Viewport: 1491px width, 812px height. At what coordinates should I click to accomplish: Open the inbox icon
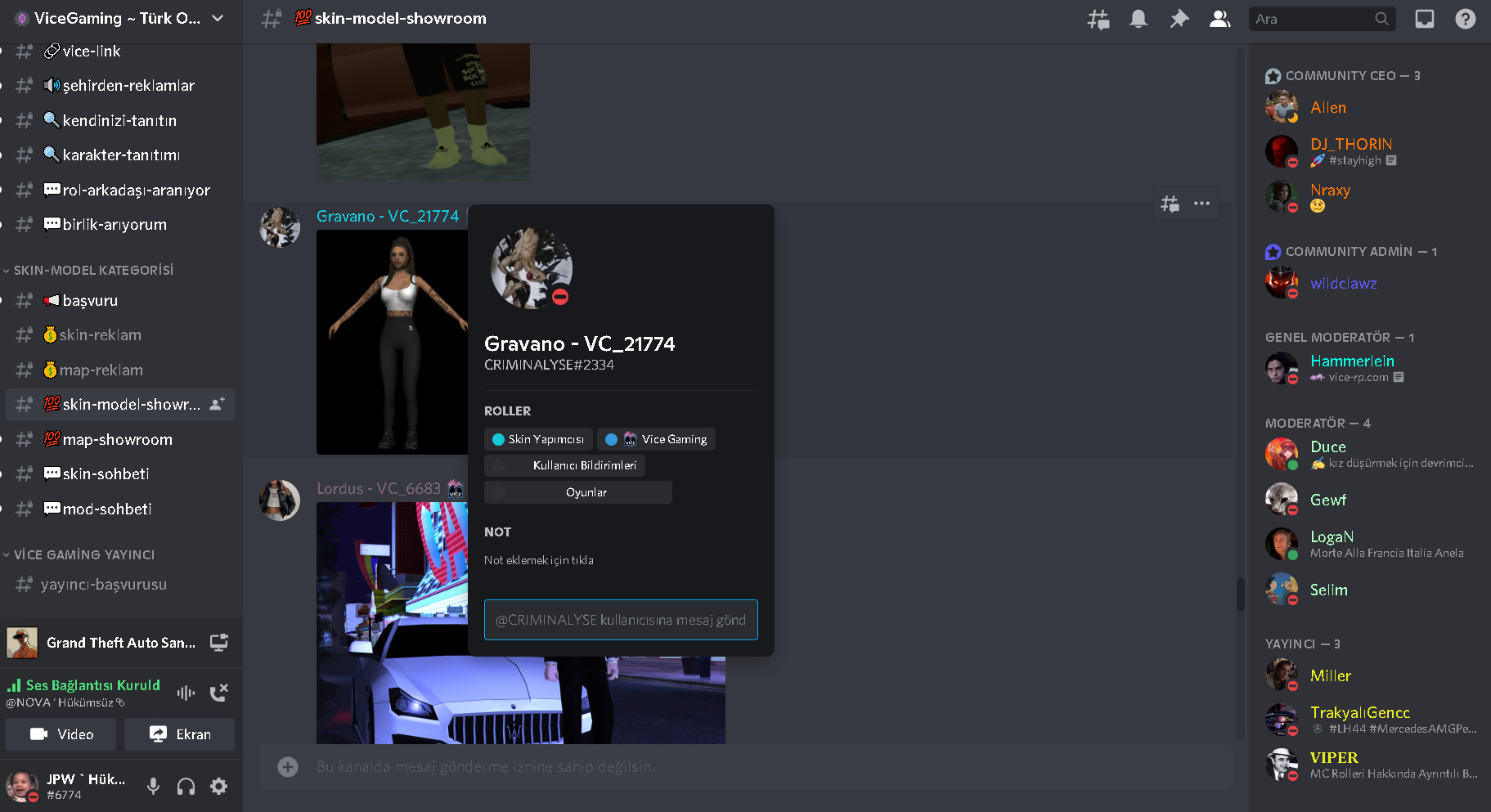pyautogui.click(x=1425, y=19)
